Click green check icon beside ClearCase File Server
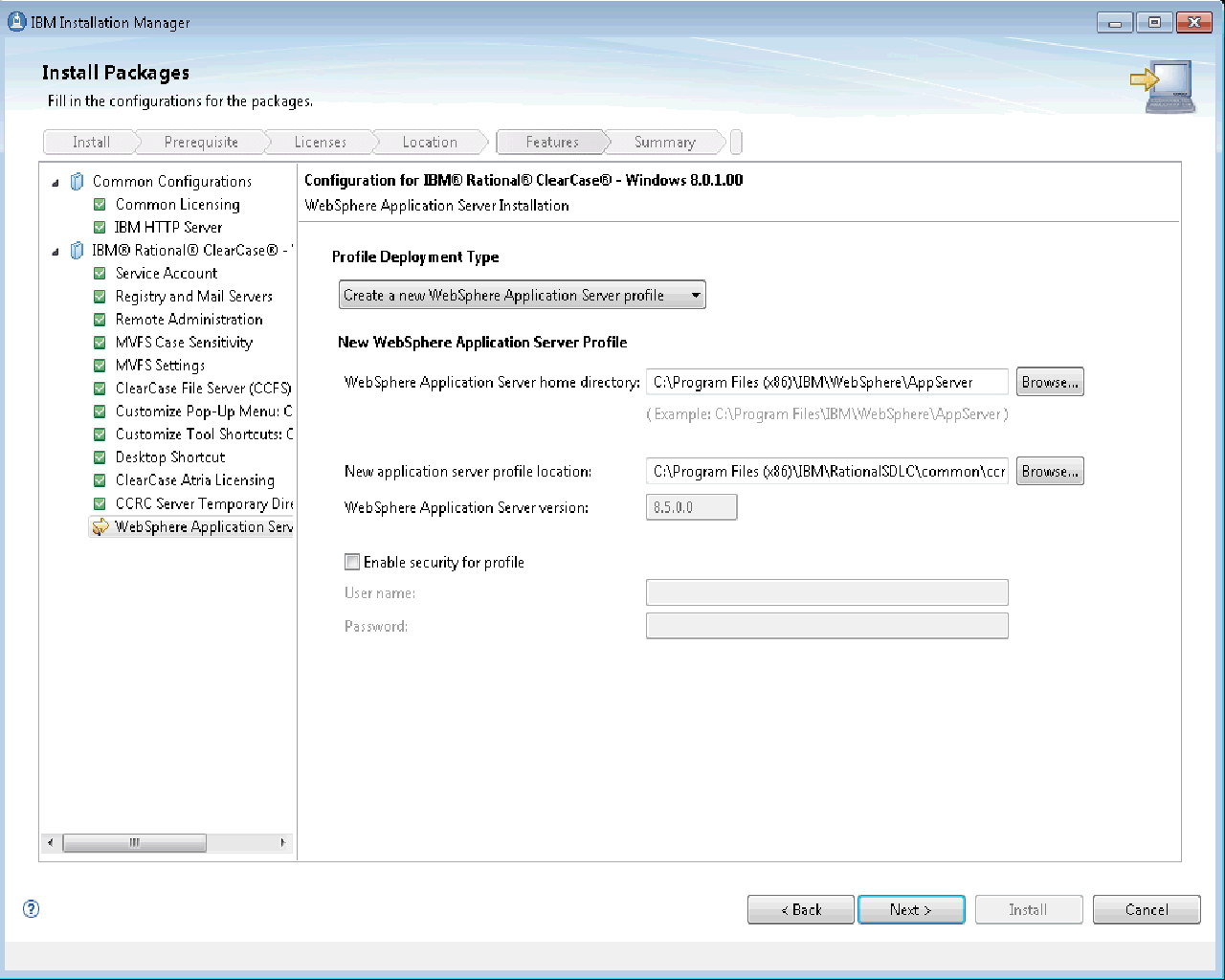 click(100, 388)
